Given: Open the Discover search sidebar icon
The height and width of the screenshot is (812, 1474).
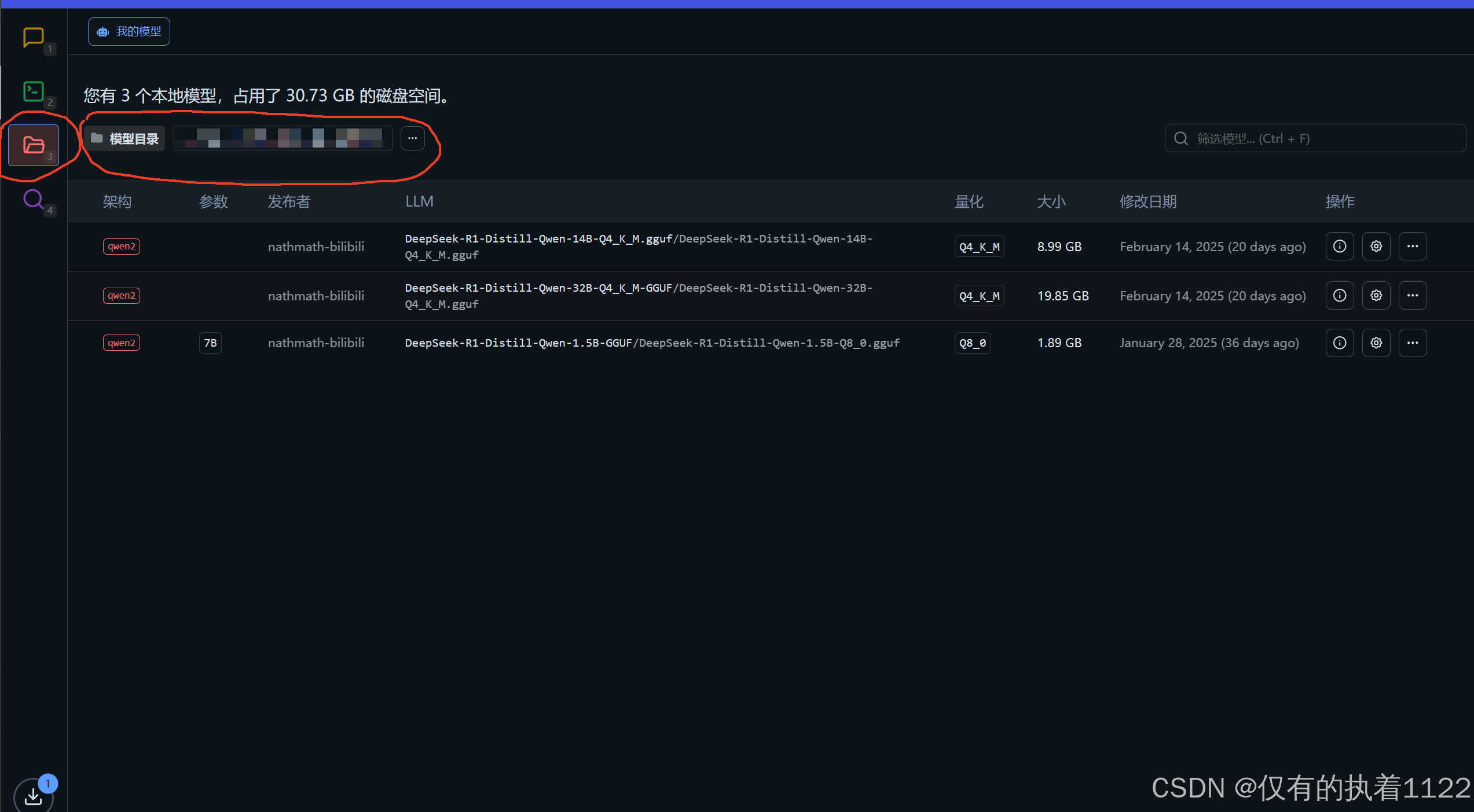Looking at the screenshot, I should tap(33, 199).
